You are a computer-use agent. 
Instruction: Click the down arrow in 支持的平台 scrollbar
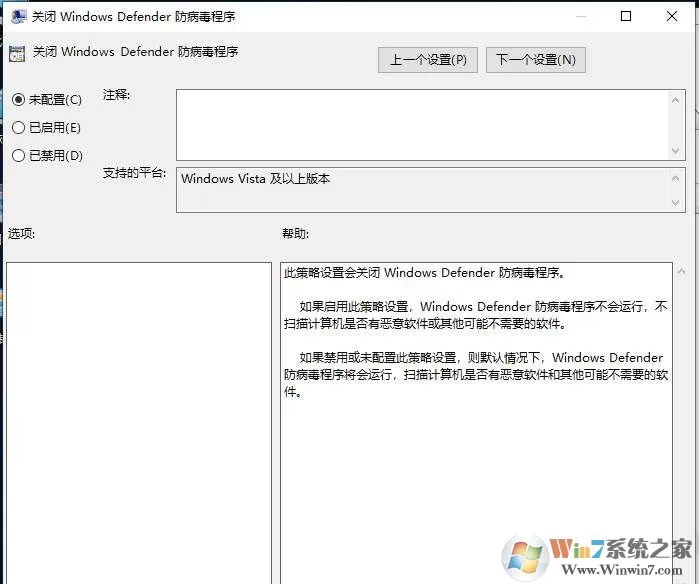(x=675, y=203)
